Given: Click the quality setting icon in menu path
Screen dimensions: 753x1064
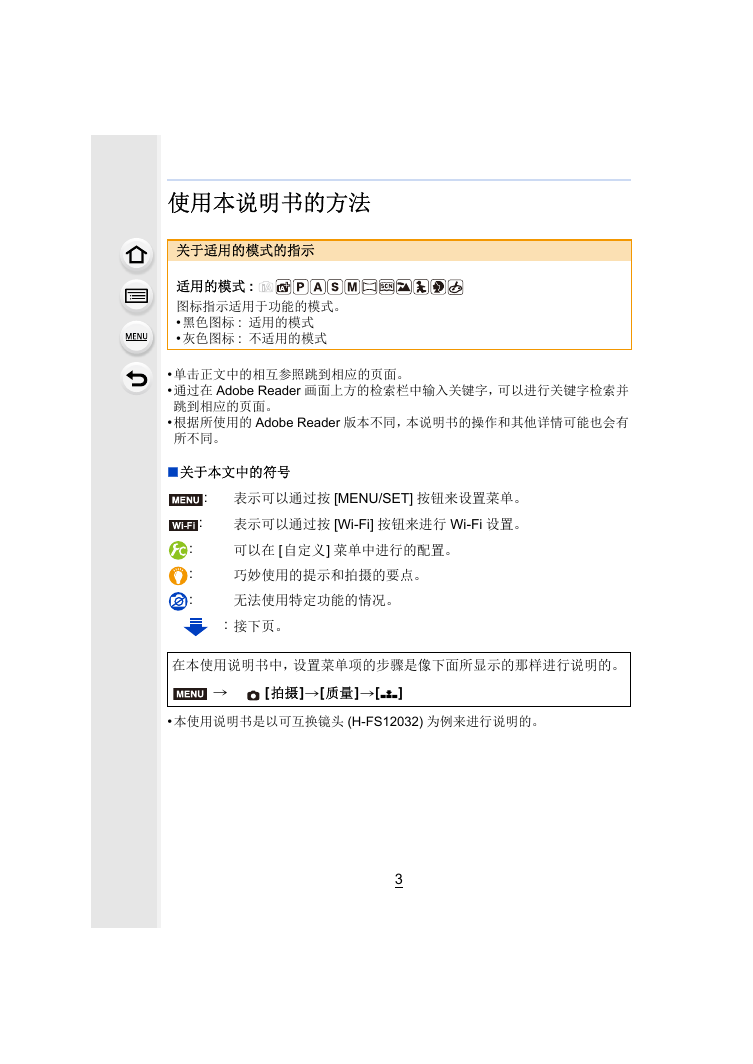Looking at the screenshot, I should [x=389, y=694].
